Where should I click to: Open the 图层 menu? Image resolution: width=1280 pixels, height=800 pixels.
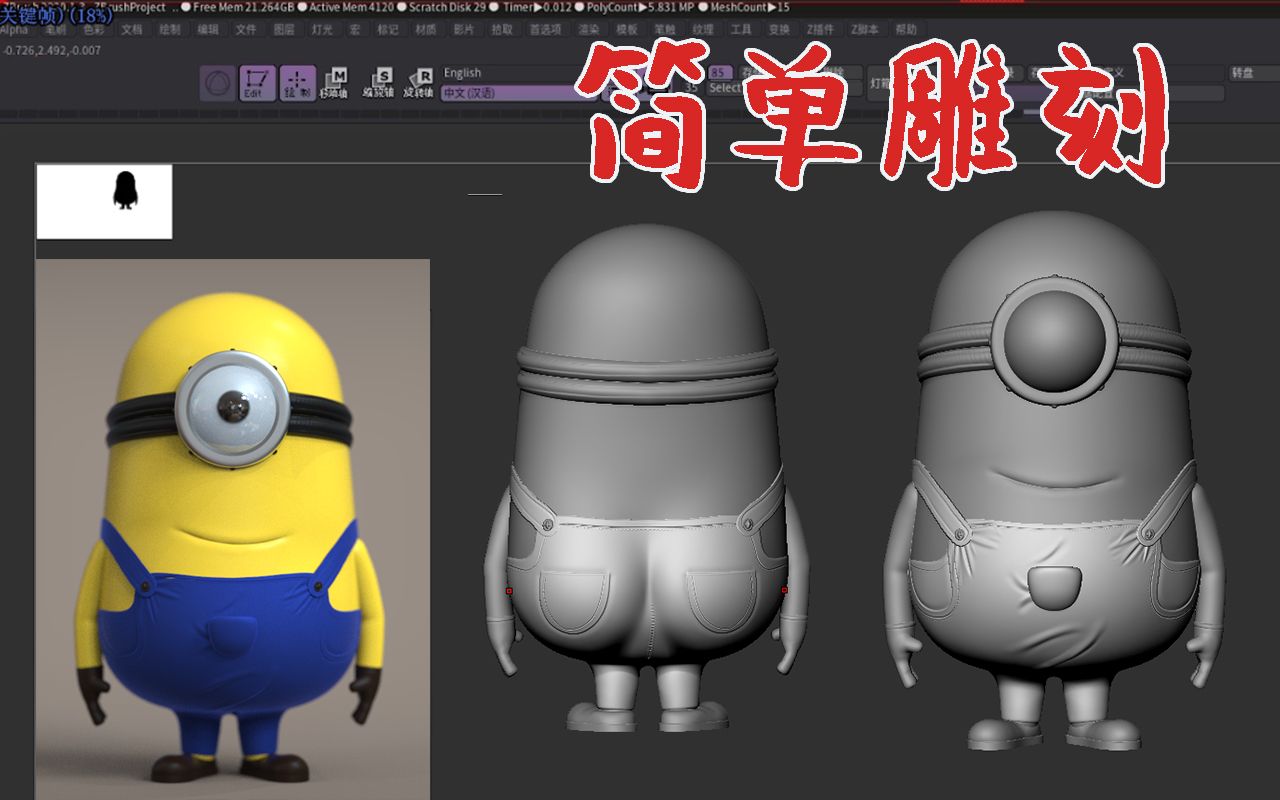point(284,30)
